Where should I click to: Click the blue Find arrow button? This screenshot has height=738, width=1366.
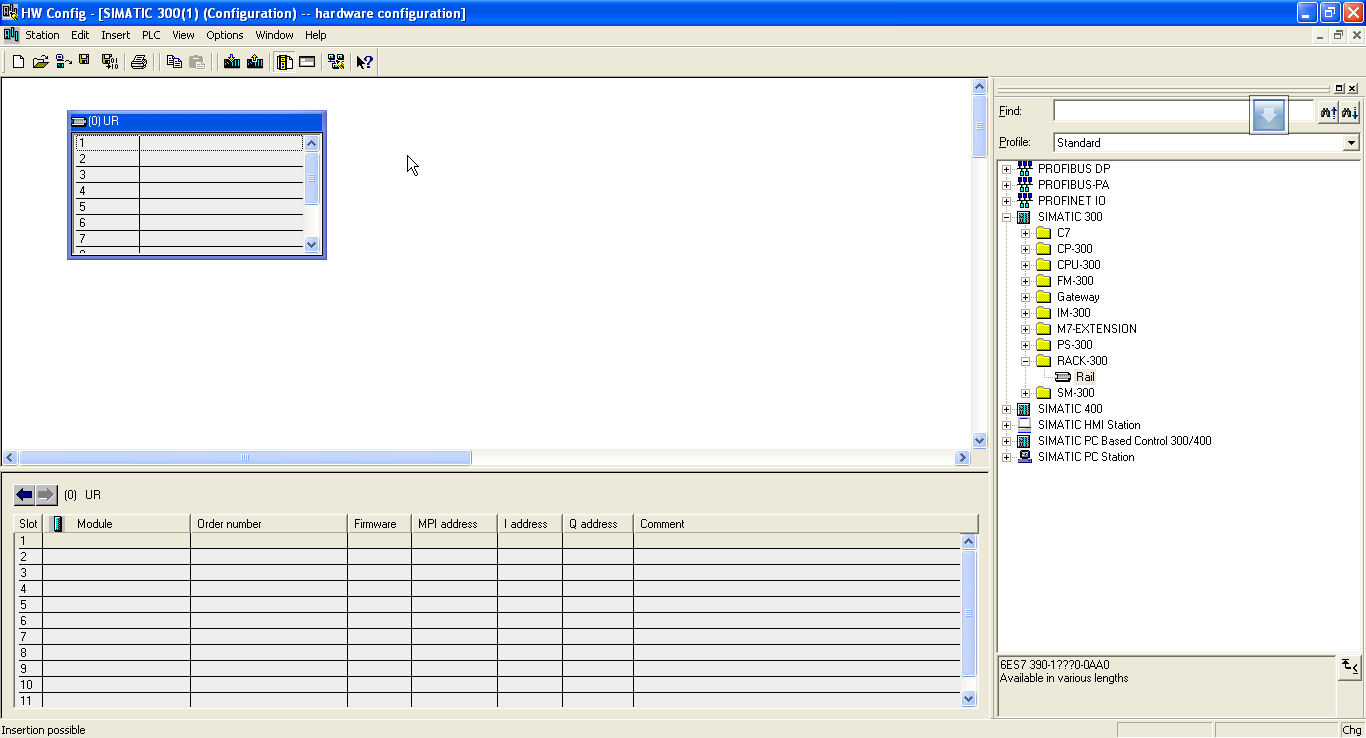click(x=1268, y=114)
